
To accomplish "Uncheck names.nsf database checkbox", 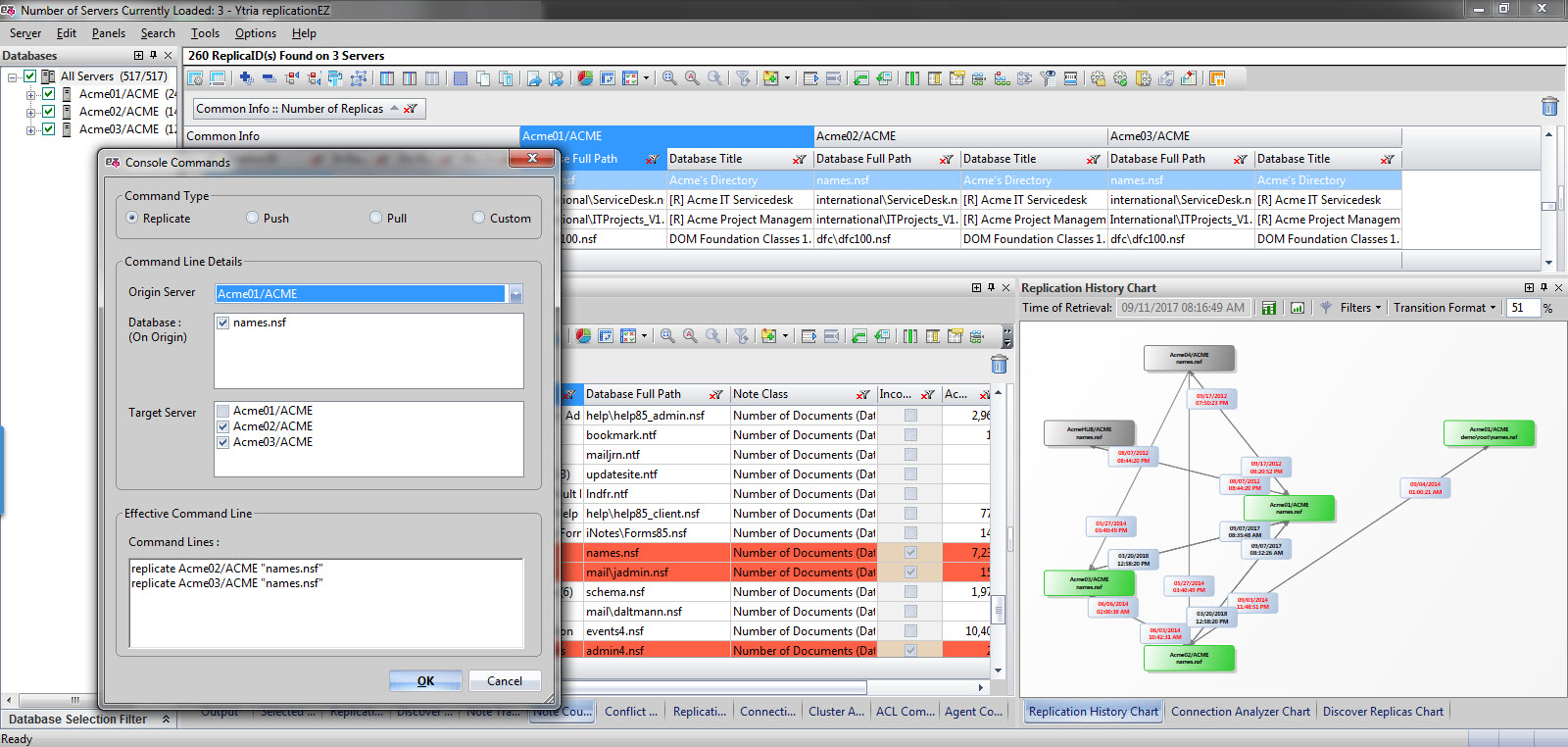I will (223, 323).
